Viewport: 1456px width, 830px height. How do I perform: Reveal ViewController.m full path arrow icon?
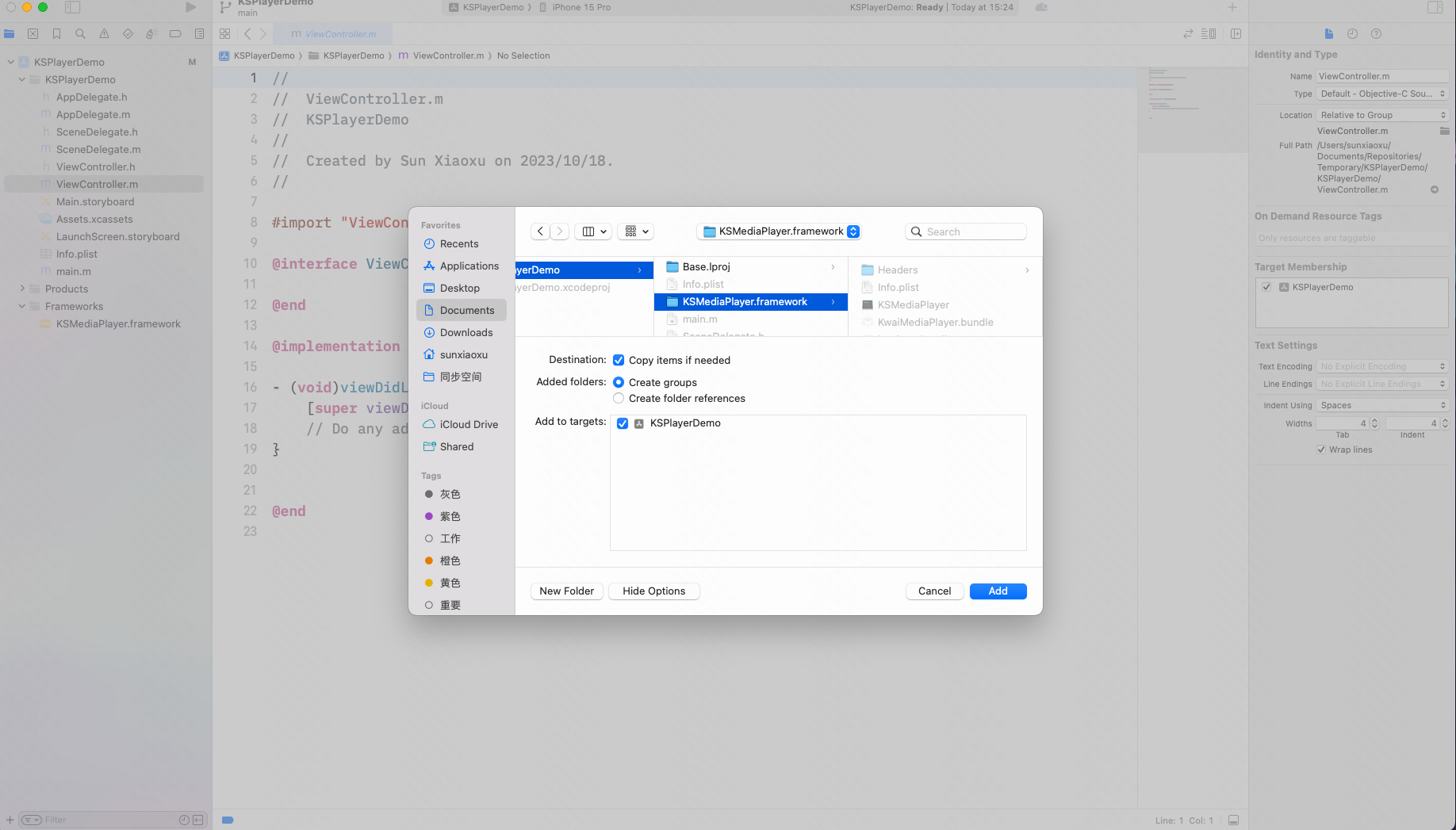pos(1435,189)
